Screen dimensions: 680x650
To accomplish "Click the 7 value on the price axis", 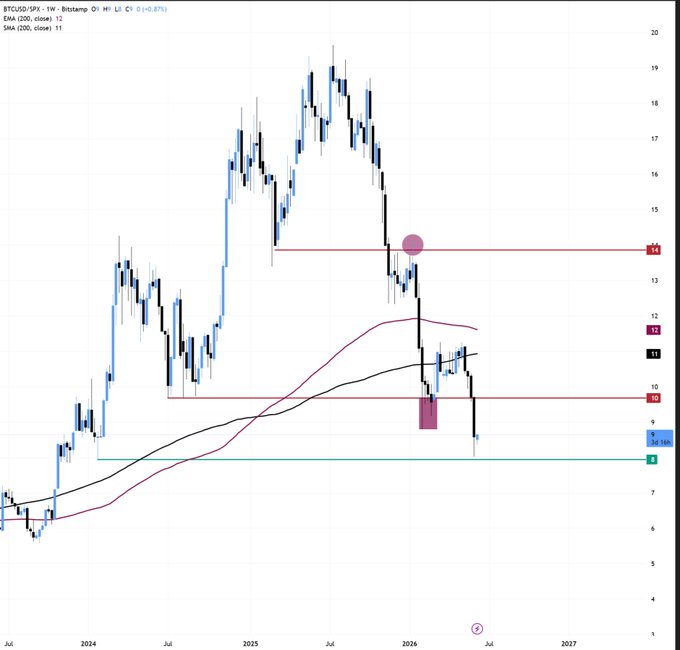I will [x=653, y=493].
